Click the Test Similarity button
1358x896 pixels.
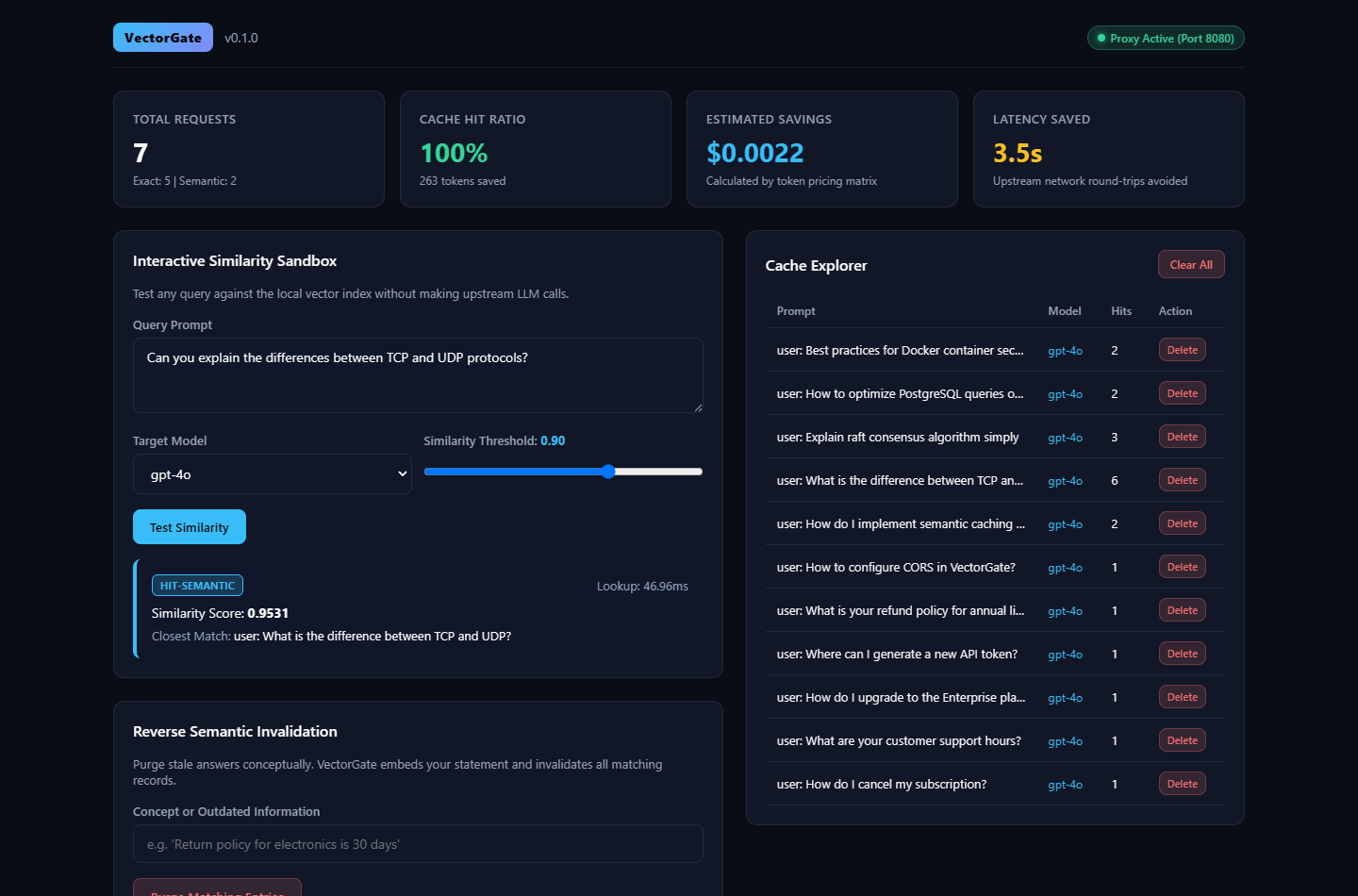(x=190, y=527)
